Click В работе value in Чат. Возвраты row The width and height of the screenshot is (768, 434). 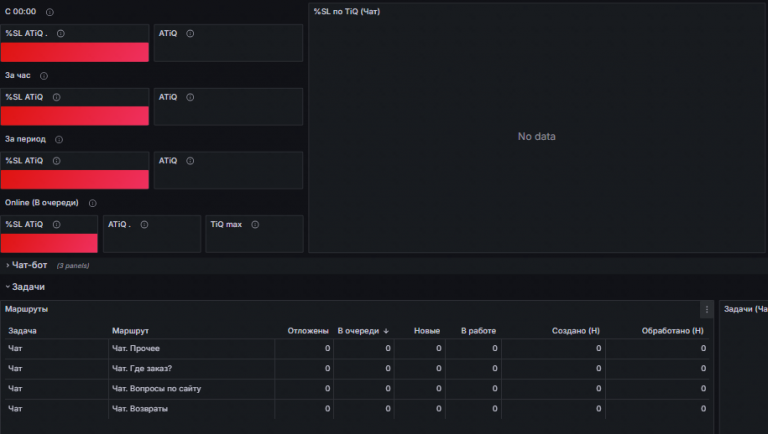495,409
